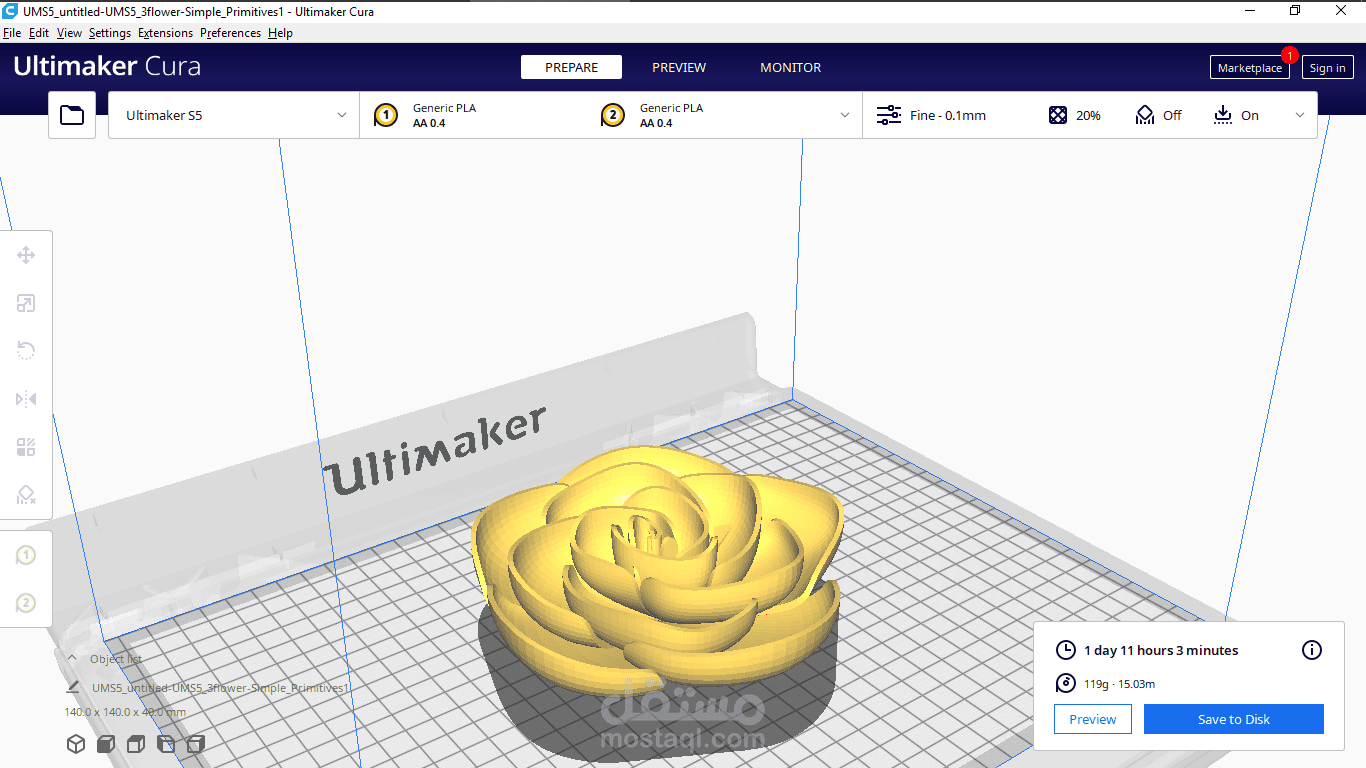The height and width of the screenshot is (768, 1366).
Task: Click the Fine - 0.1mm profile text
Action: coord(948,115)
